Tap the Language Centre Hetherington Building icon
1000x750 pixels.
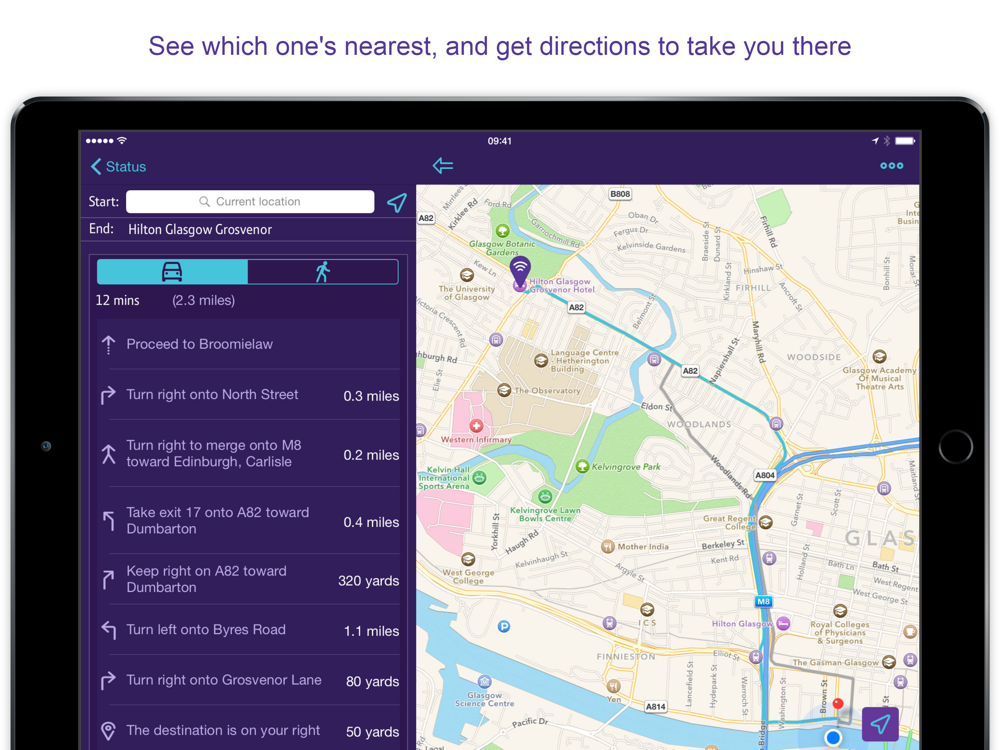pos(541,360)
